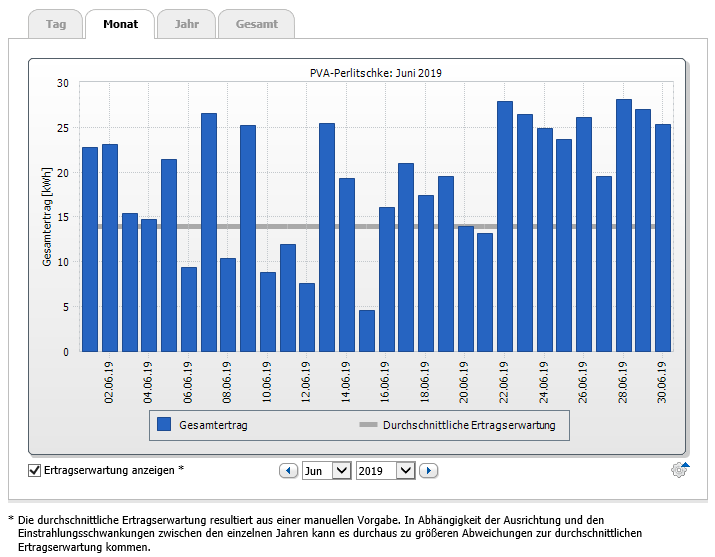Open the 2019 year dropdown
715x557 pixels.
click(x=385, y=470)
